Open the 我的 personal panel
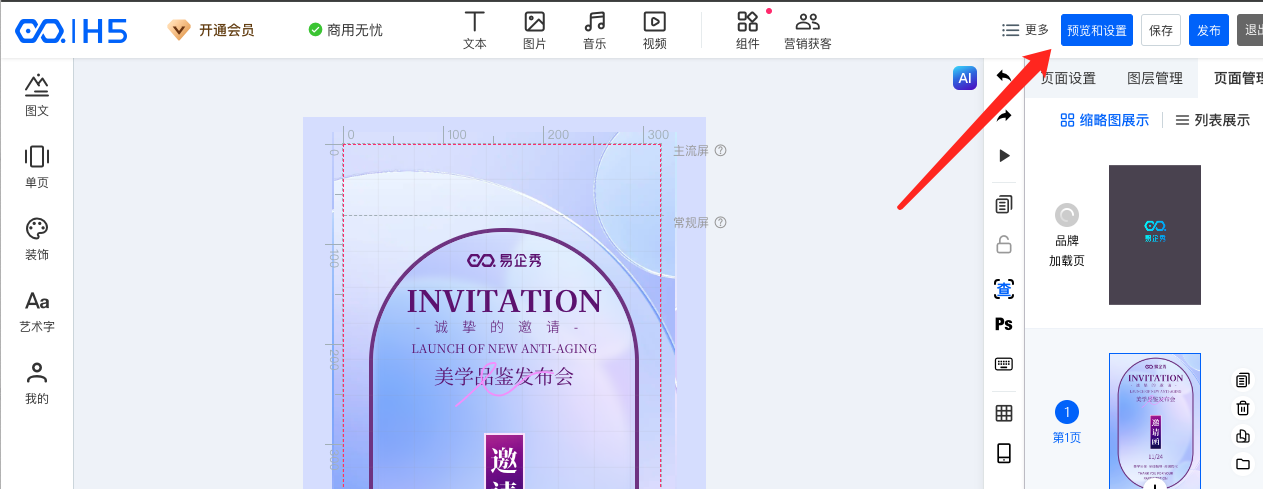Image resolution: width=1263 pixels, height=489 pixels. (37, 383)
